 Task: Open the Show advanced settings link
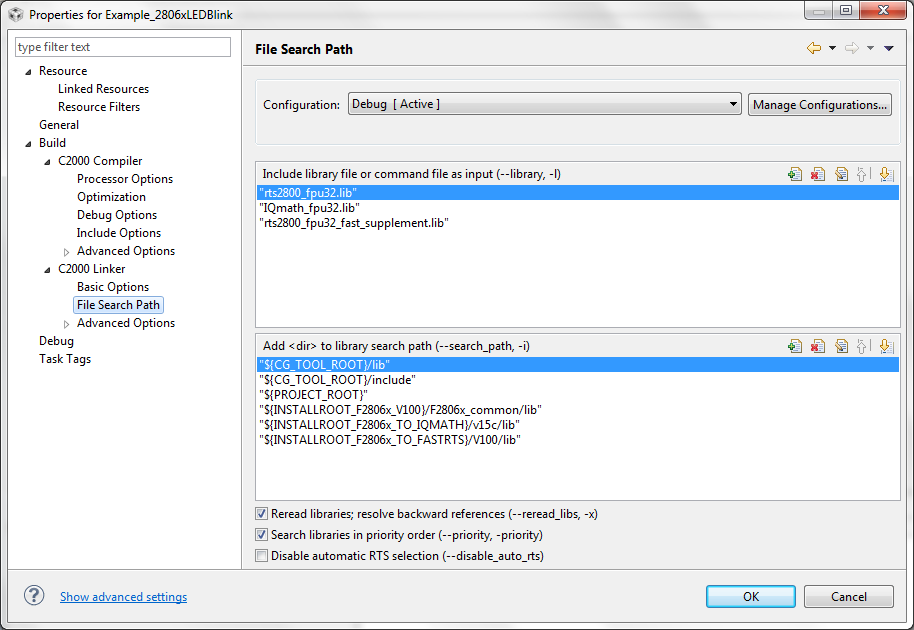123,597
